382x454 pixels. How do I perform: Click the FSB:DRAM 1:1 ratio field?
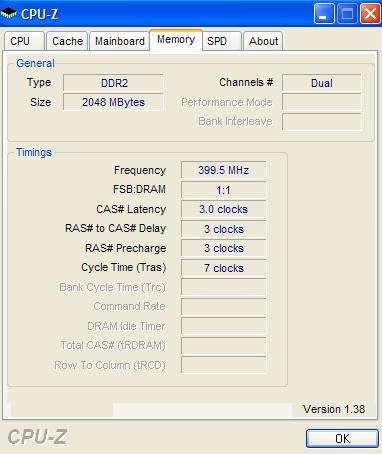(x=224, y=190)
